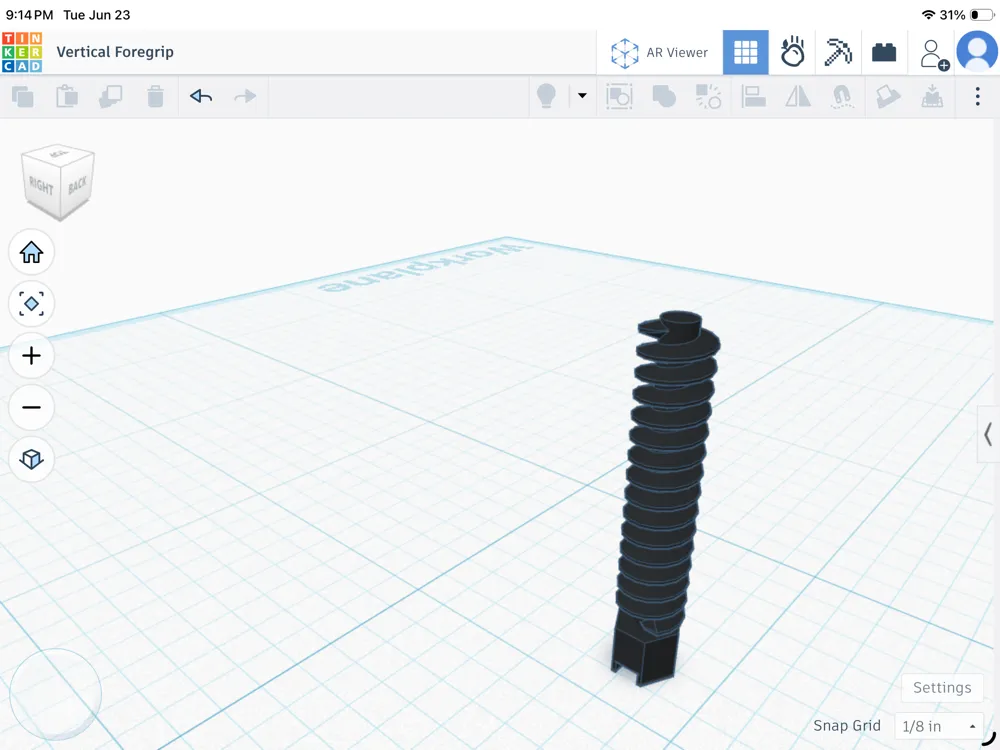
Task: Open the user profile avatar
Action: (978, 51)
